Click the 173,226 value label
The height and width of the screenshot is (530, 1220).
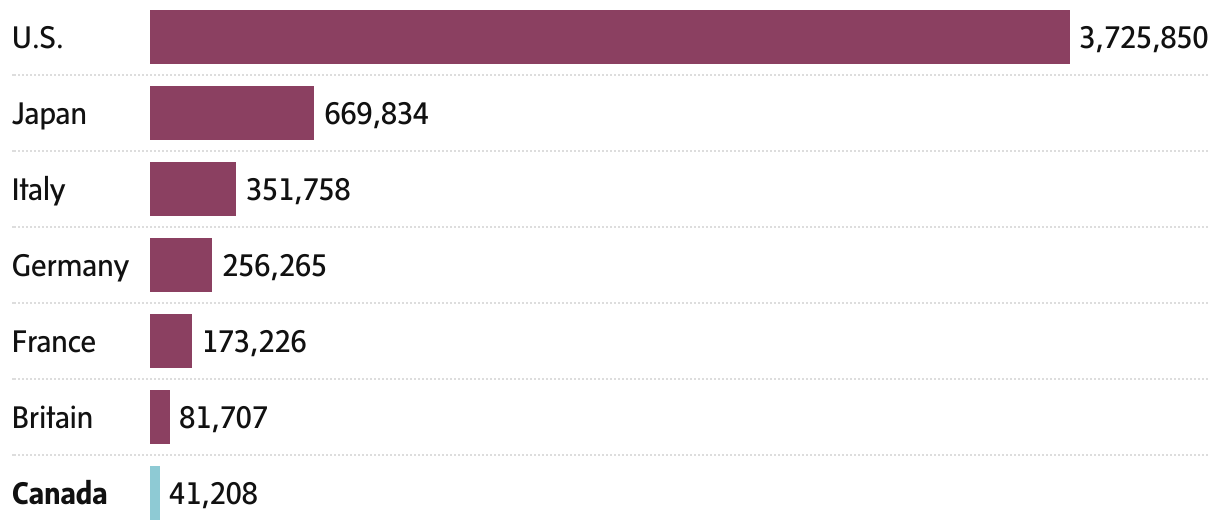pos(254,342)
